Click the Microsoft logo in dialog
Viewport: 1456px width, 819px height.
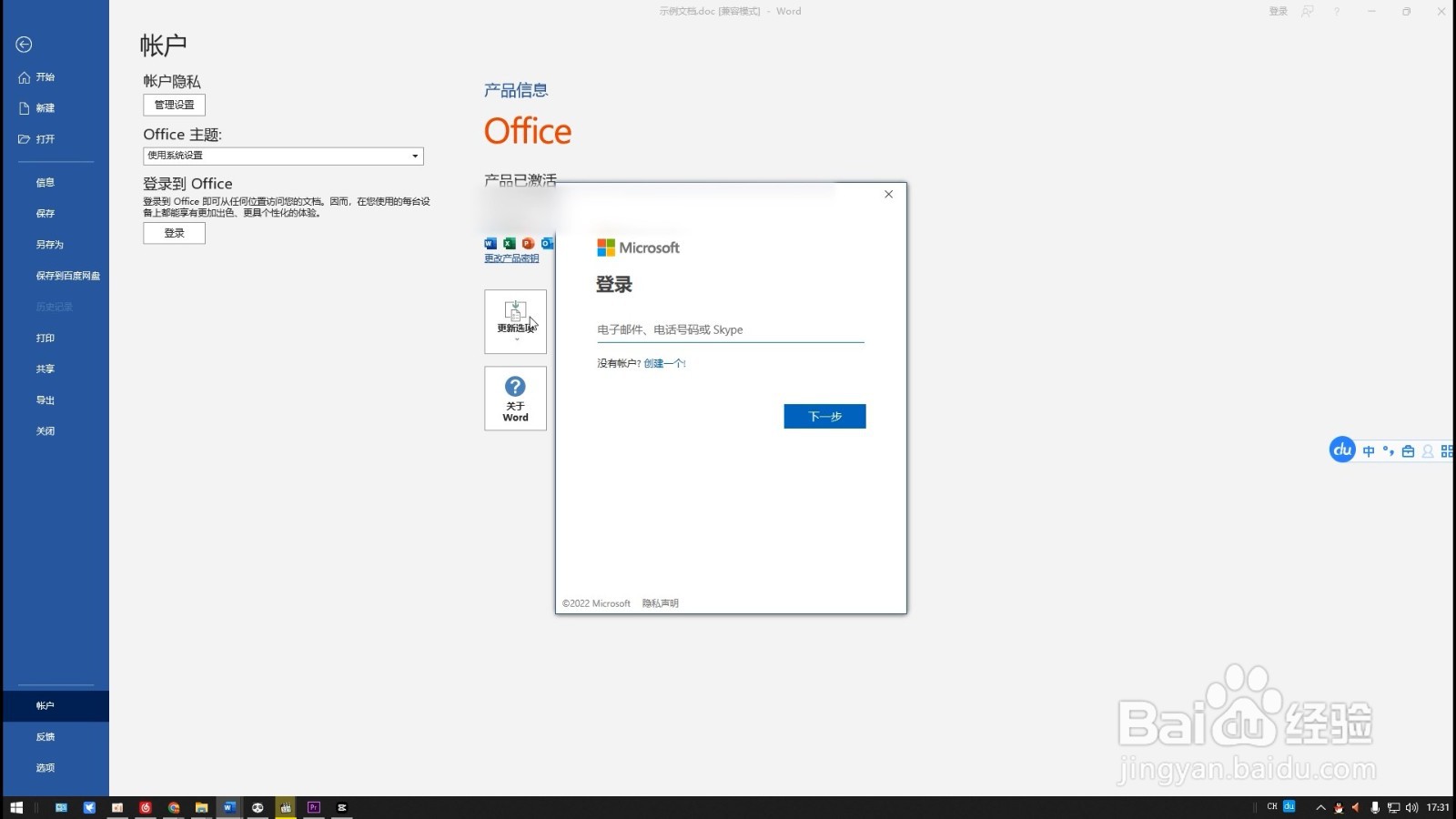click(x=638, y=248)
